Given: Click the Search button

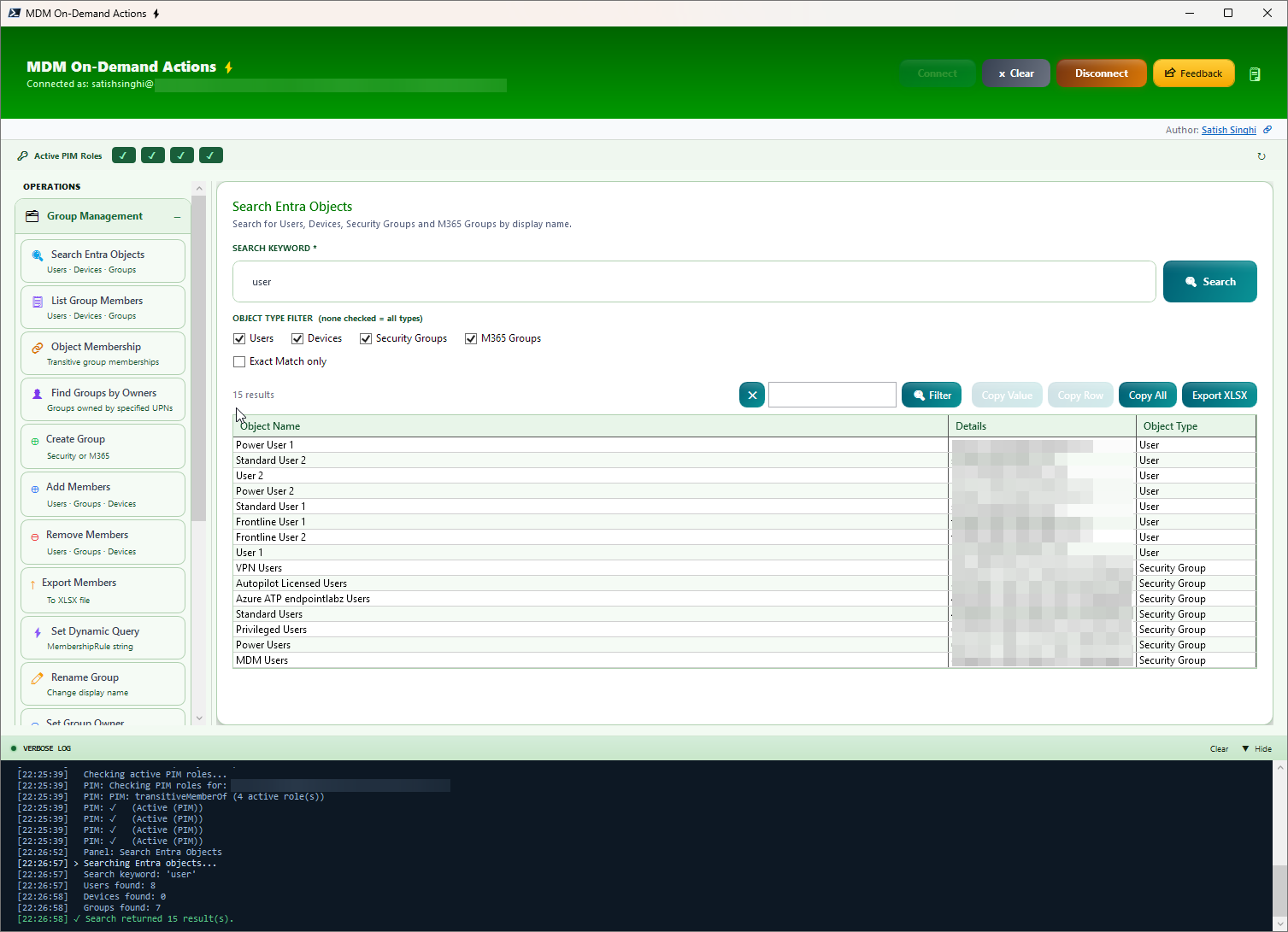Looking at the screenshot, I should (1209, 281).
